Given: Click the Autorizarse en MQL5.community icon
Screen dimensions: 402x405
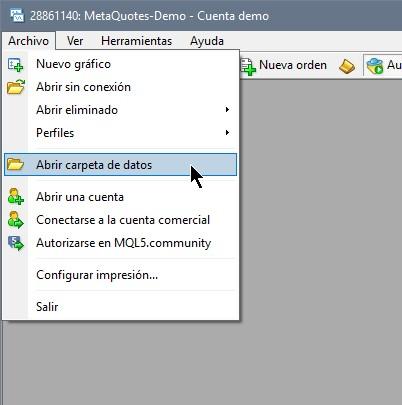Looking at the screenshot, I should tap(16, 242).
